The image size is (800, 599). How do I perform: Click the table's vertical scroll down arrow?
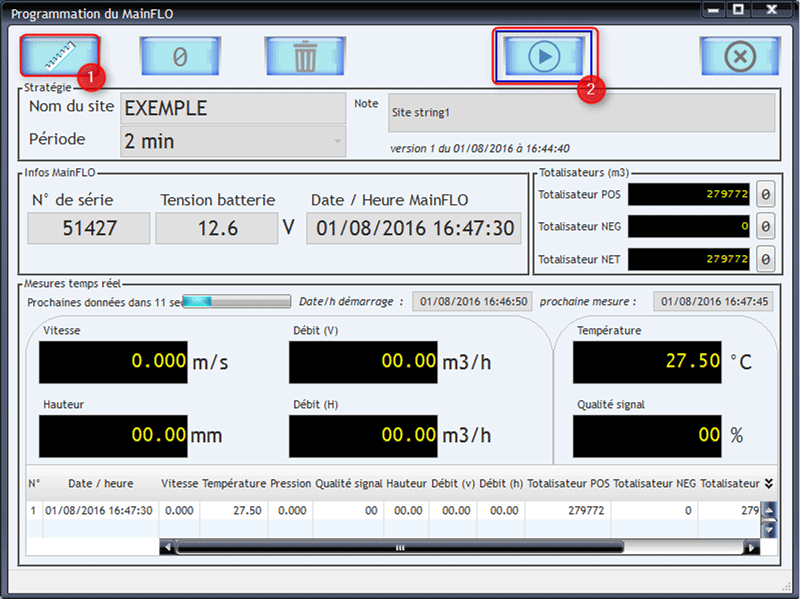[769, 530]
